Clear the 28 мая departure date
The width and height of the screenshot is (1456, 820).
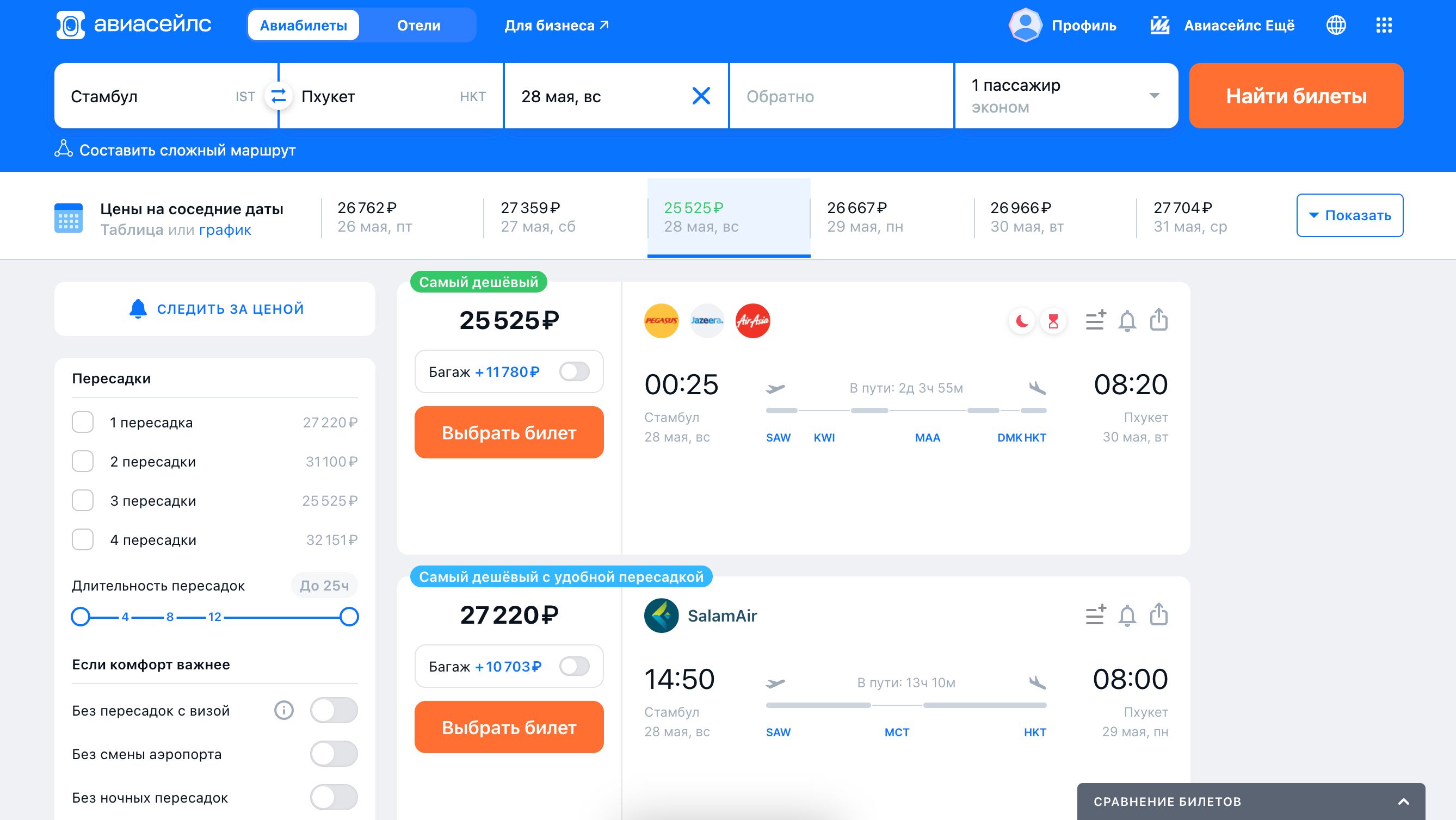[701, 96]
